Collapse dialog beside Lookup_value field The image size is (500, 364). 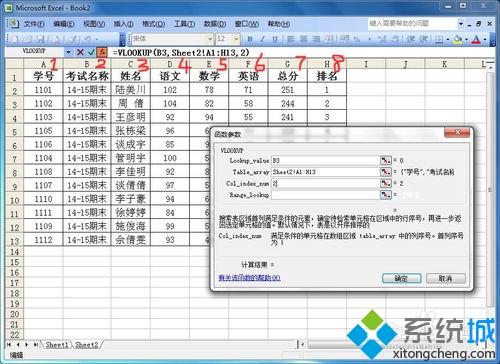tap(386, 160)
